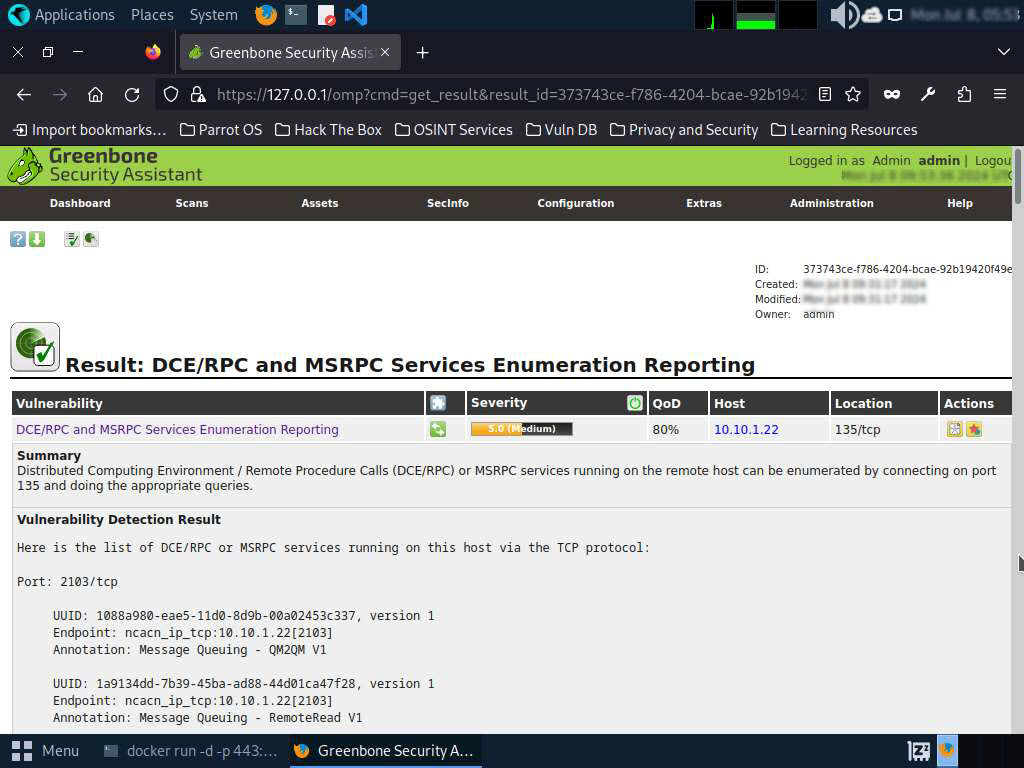Image resolution: width=1024 pixels, height=768 pixels.
Task: Expand the Configuration menu
Action: click(x=576, y=203)
